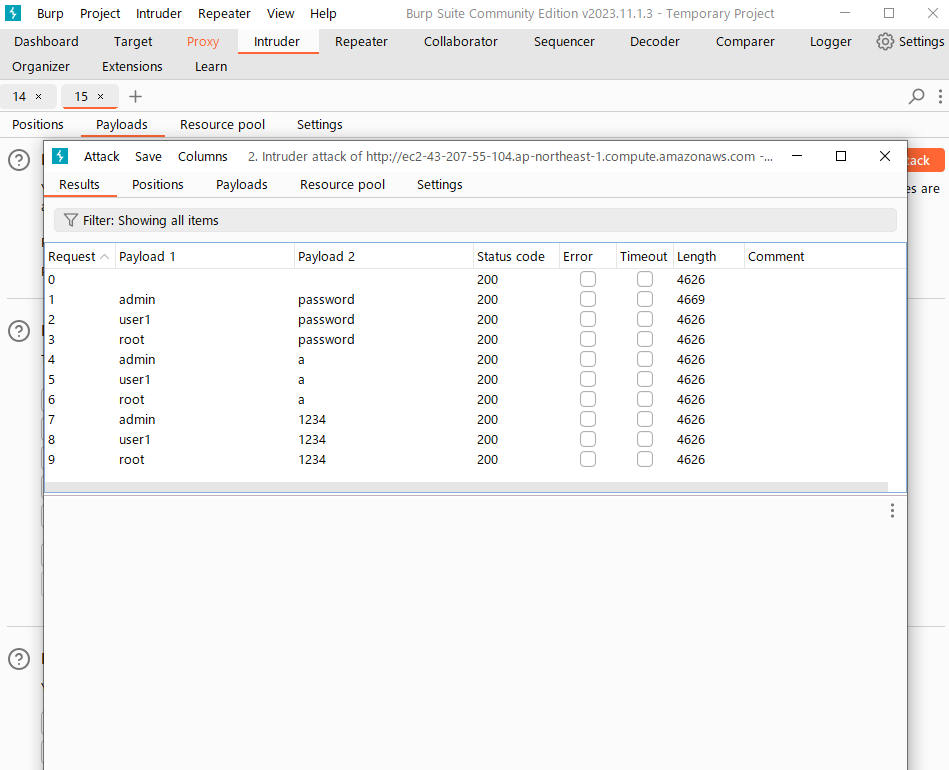Toggle Timeout checkbox for request 3

point(645,339)
